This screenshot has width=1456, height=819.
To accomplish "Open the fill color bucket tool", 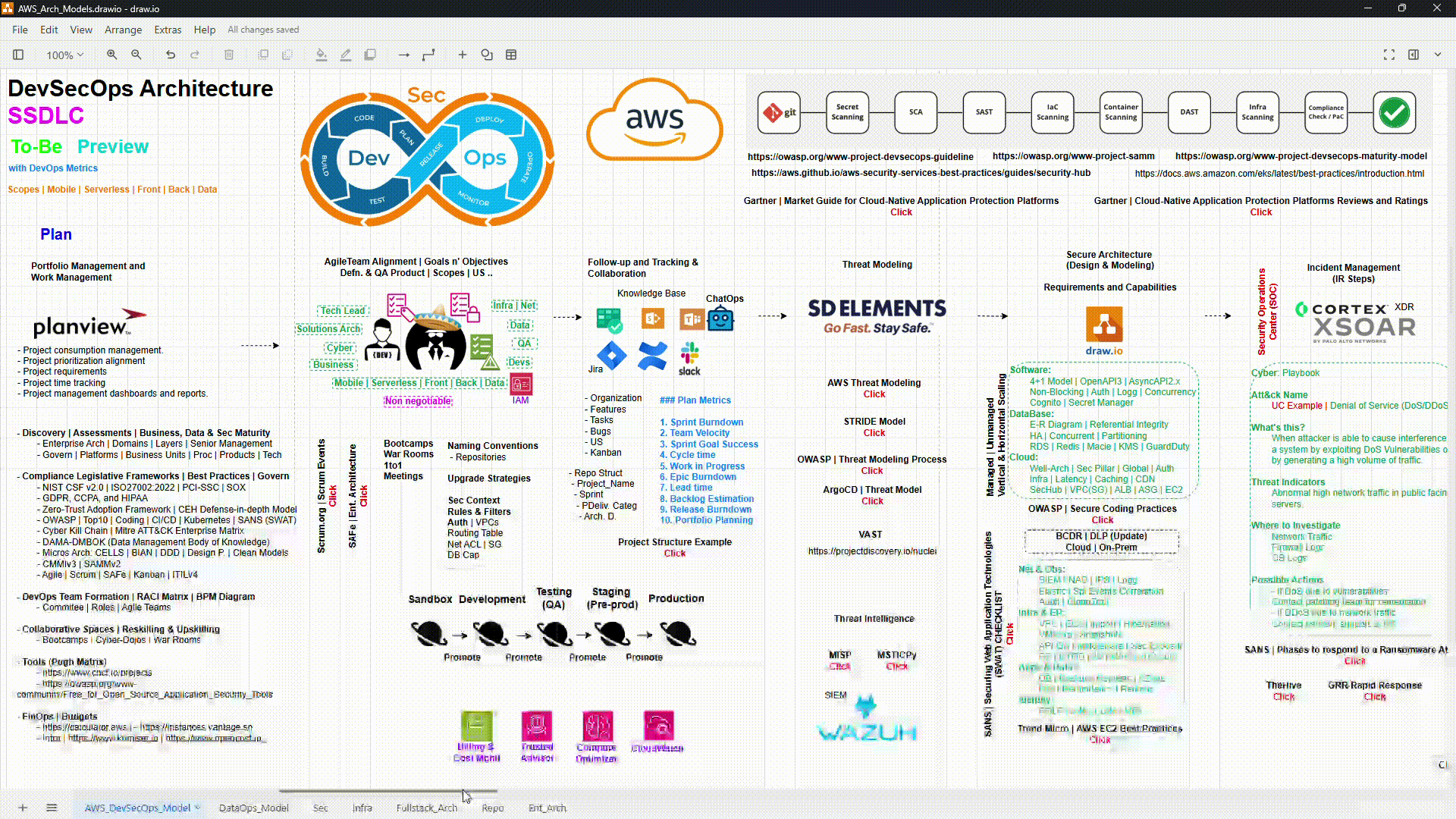I will tap(321, 55).
